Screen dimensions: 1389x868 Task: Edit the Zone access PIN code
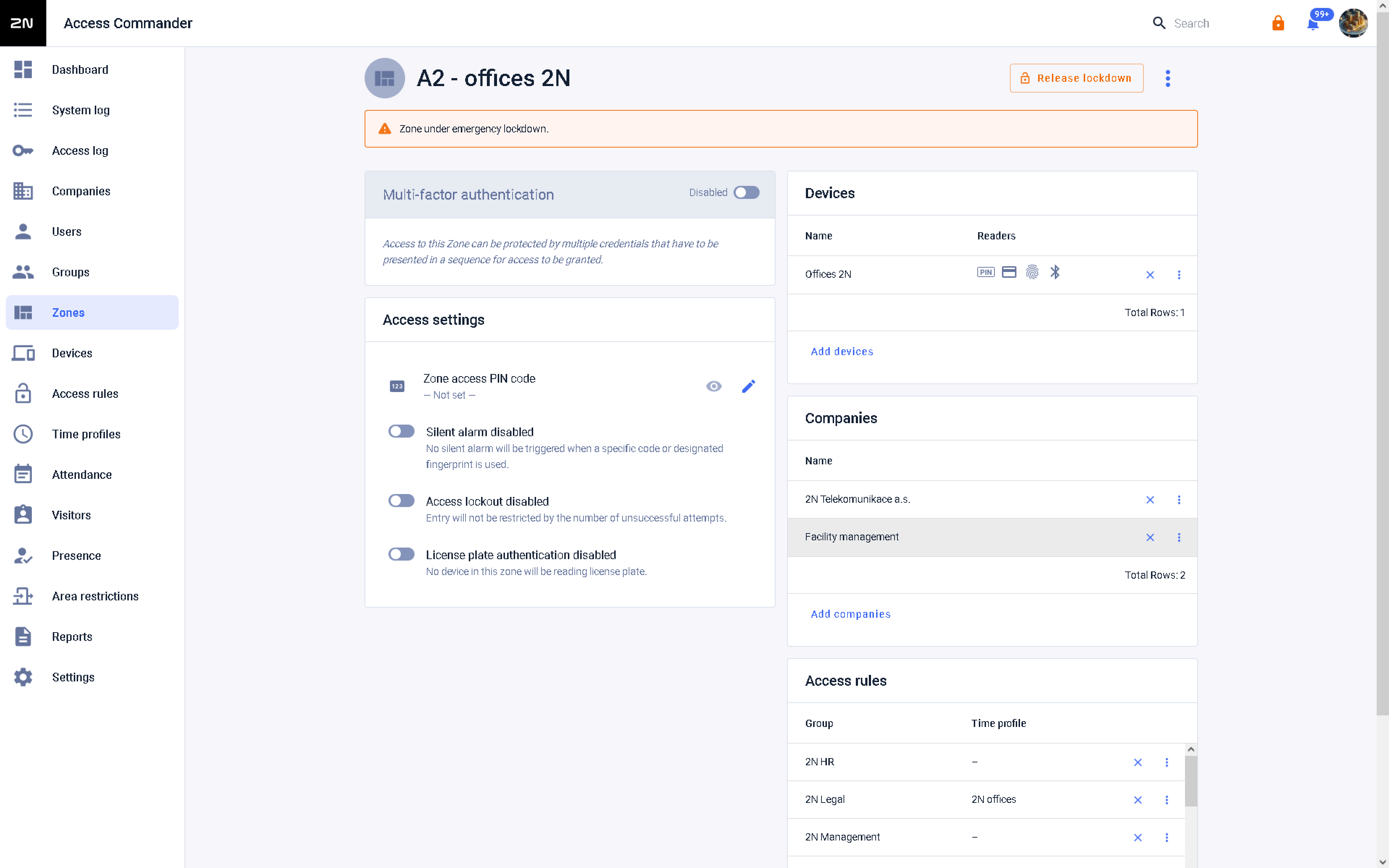point(748,386)
